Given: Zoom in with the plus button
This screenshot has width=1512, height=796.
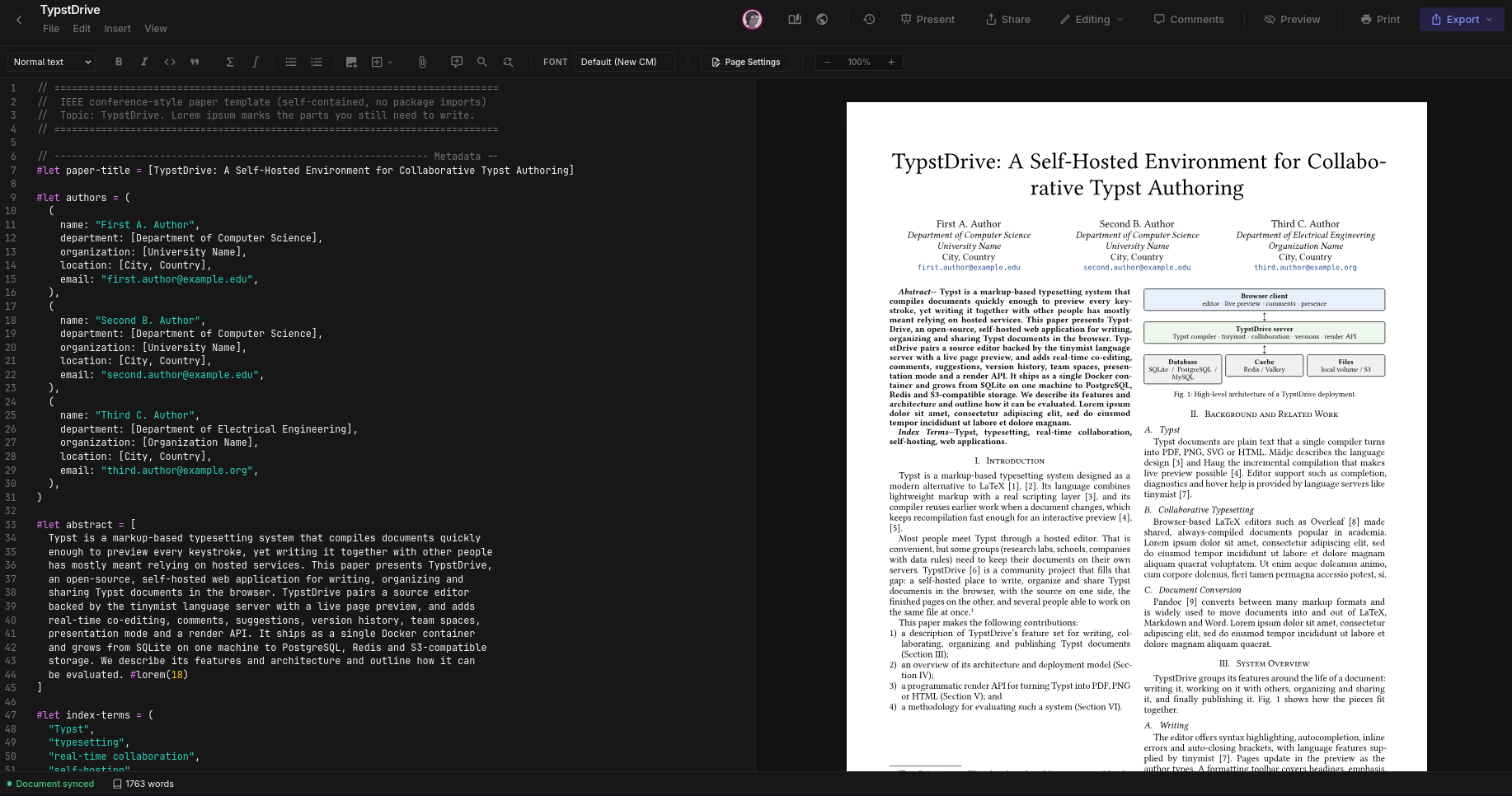Looking at the screenshot, I should 891,62.
